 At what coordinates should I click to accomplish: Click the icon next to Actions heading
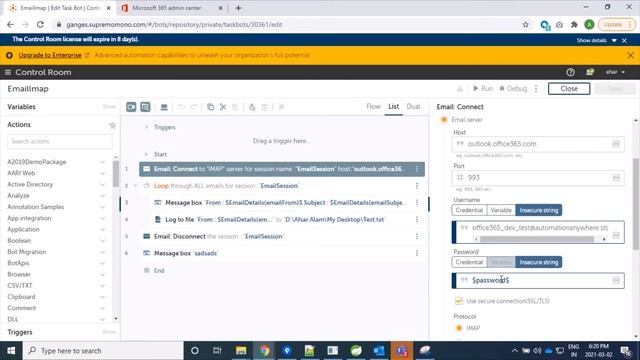click(x=112, y=125)
